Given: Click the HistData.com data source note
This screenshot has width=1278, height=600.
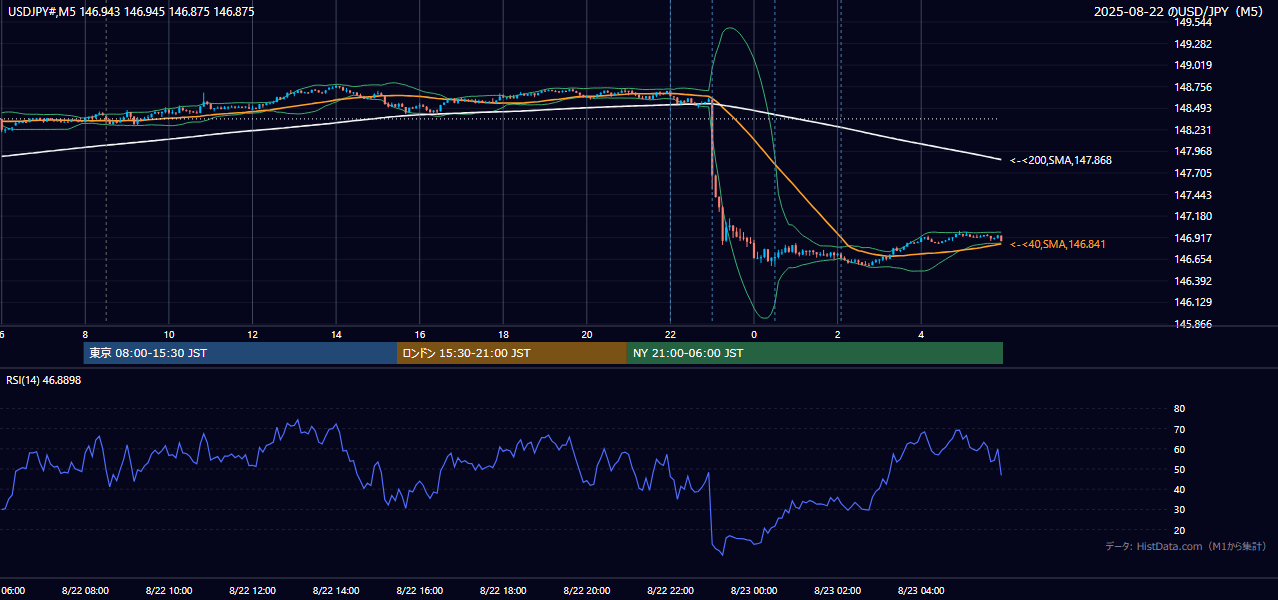Looking at the screenshot, I should click(1186, 546).
